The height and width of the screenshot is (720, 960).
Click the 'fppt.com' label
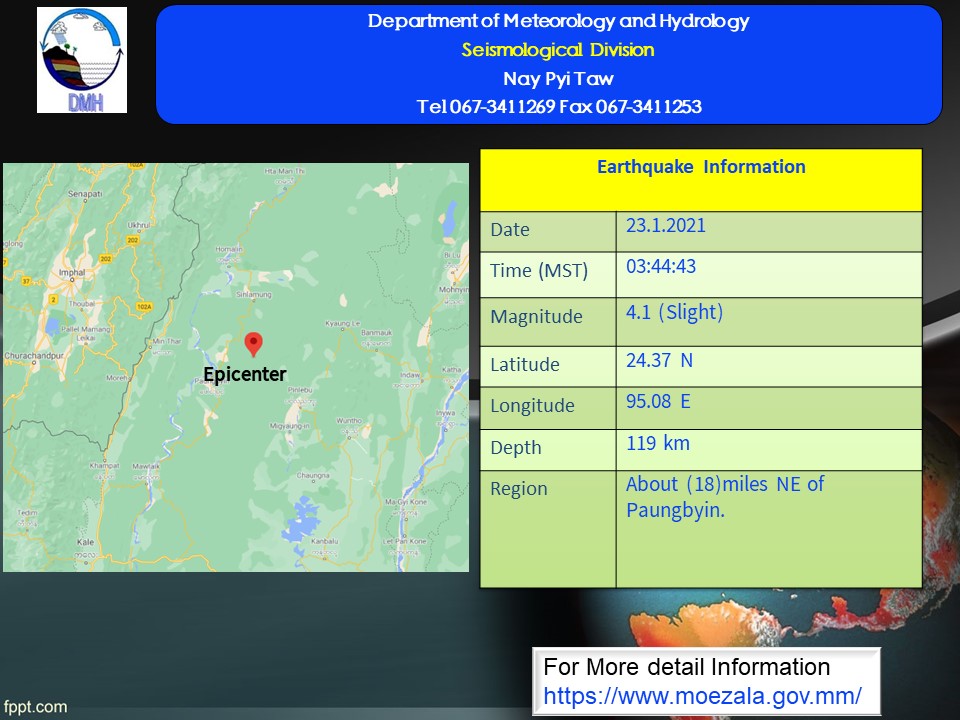click(36, 707)
